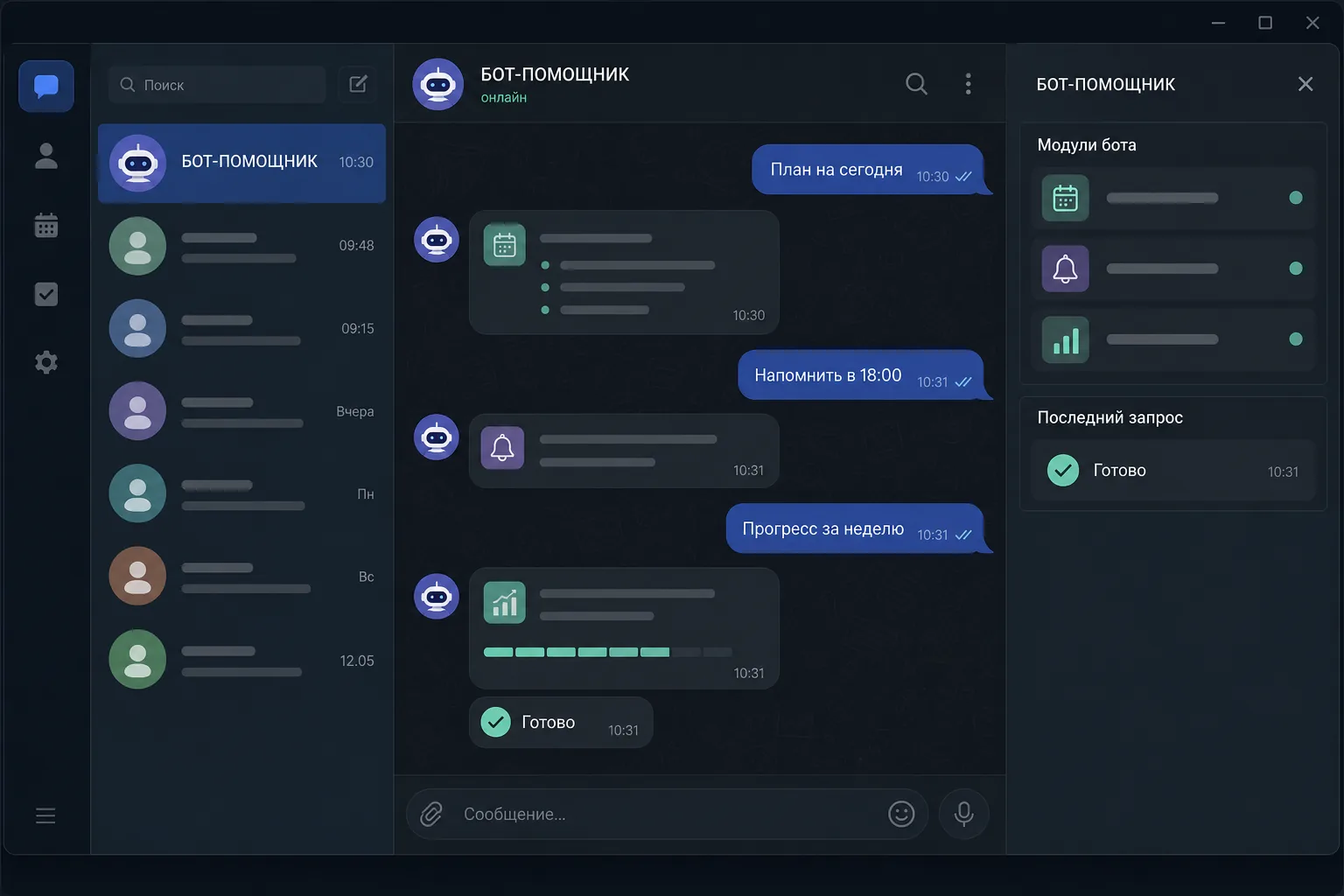Focus the Поиск search field
This screenshot has width=1344, height=896.
(x=217, y=84)
